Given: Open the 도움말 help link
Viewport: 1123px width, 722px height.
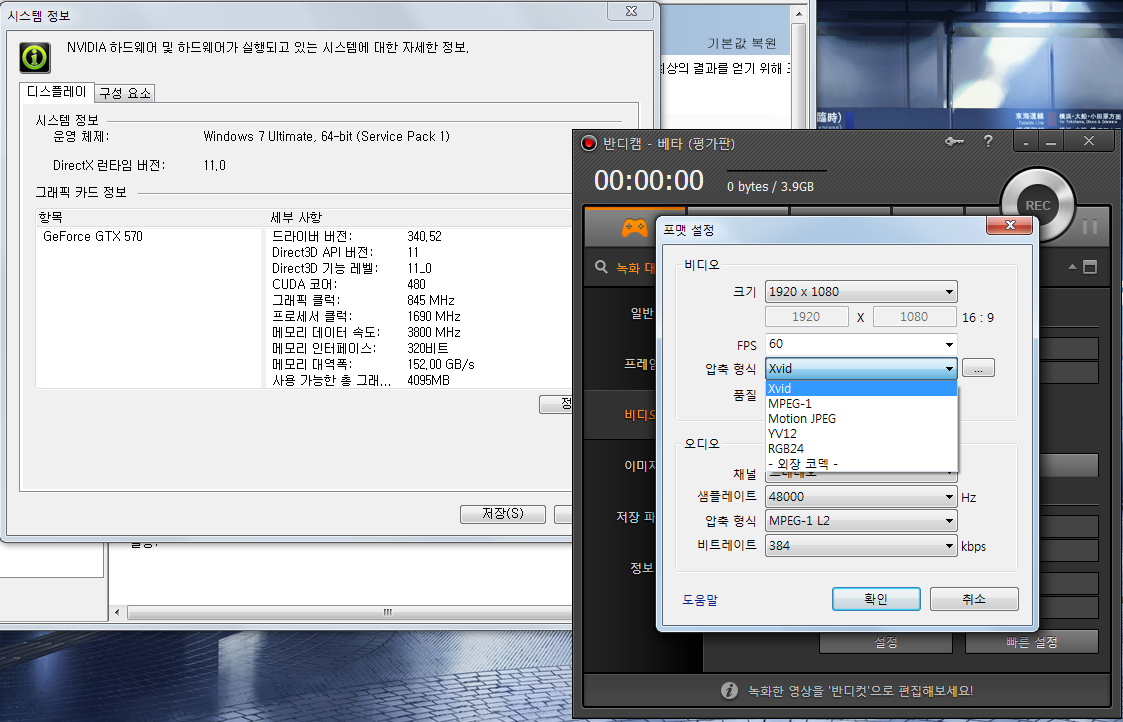Looking at the screenshot, I should click(x=700, y=600).
